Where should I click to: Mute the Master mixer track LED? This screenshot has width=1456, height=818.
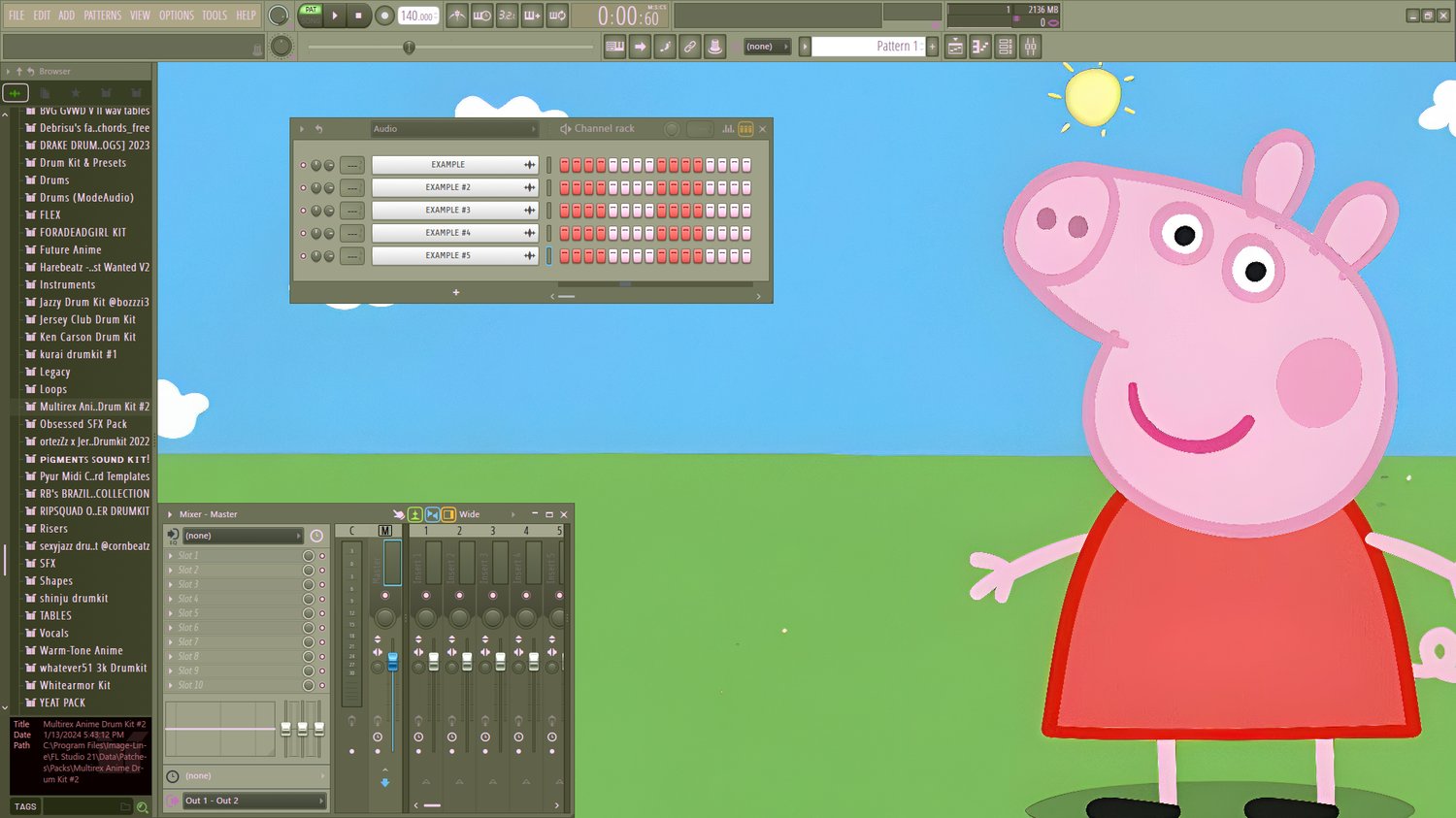385,595
